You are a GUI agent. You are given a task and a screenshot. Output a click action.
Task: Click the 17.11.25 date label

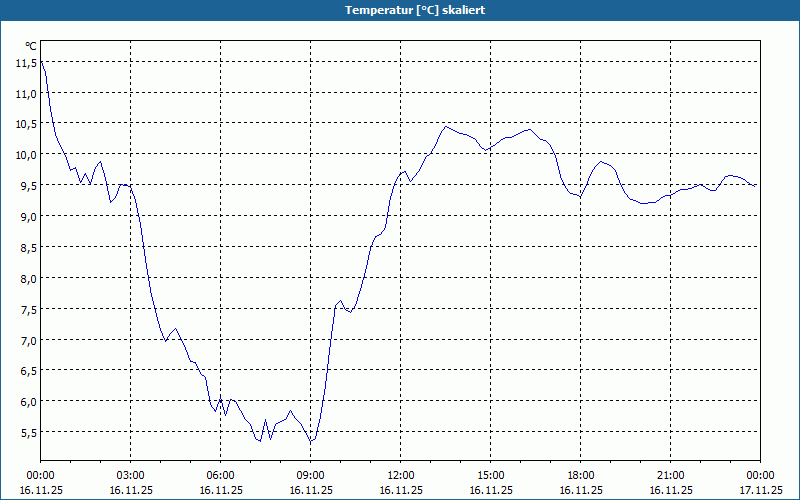click(x=761, y=490)
